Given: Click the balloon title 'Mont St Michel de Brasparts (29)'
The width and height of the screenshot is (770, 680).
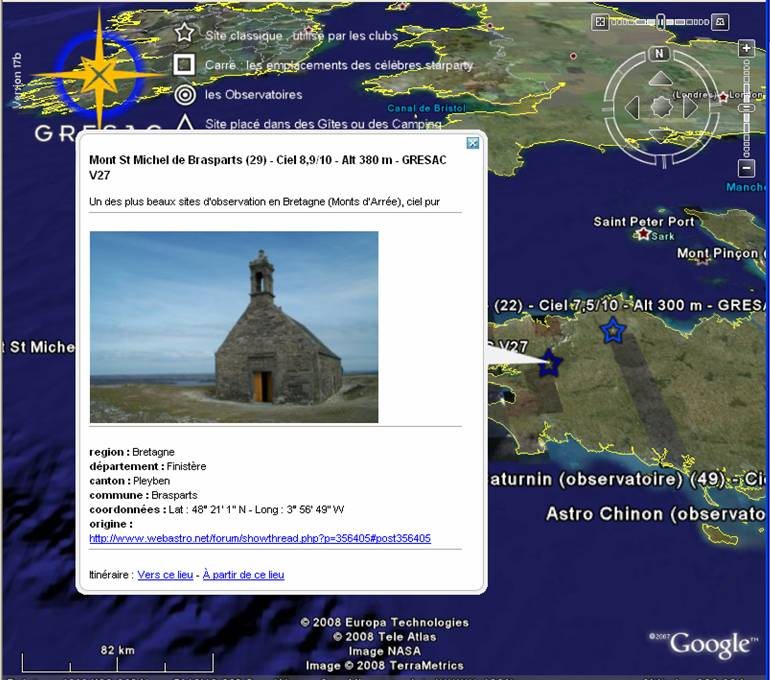Looking at the screenshot, I should point(178,160).
